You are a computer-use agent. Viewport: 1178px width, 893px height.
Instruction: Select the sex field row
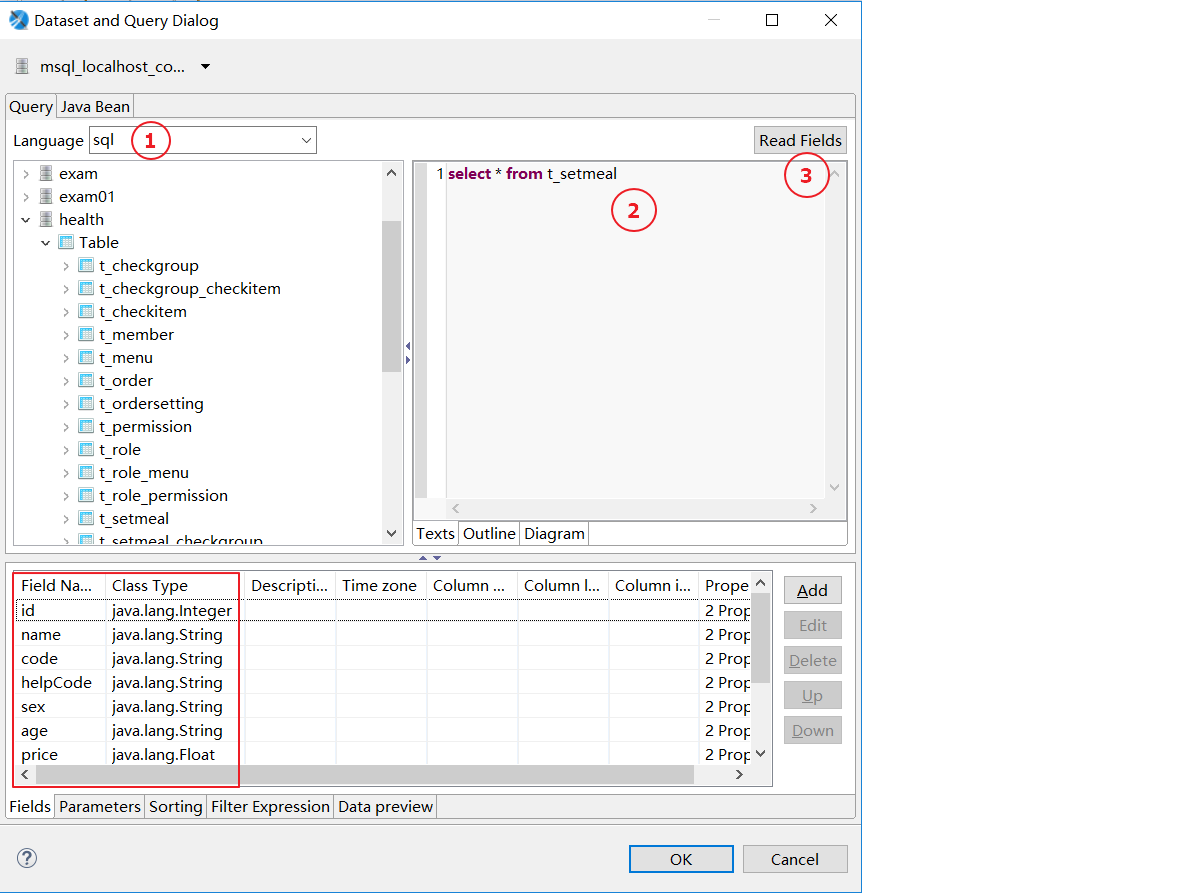pyautogui.click(x=382, y=707)
